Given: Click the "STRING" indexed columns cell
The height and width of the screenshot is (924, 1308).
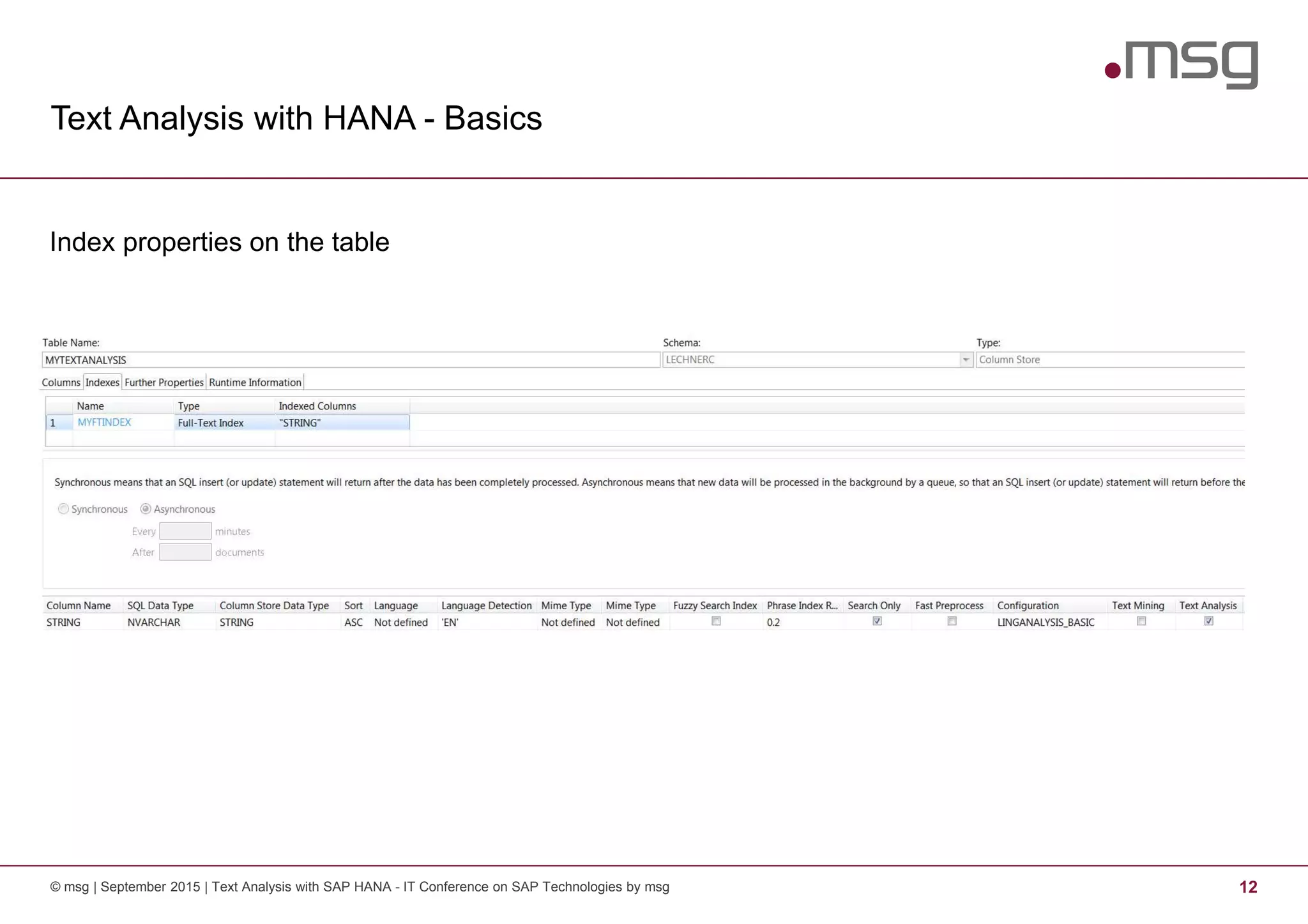Looking at the screenshot, I should click(342, 423).
